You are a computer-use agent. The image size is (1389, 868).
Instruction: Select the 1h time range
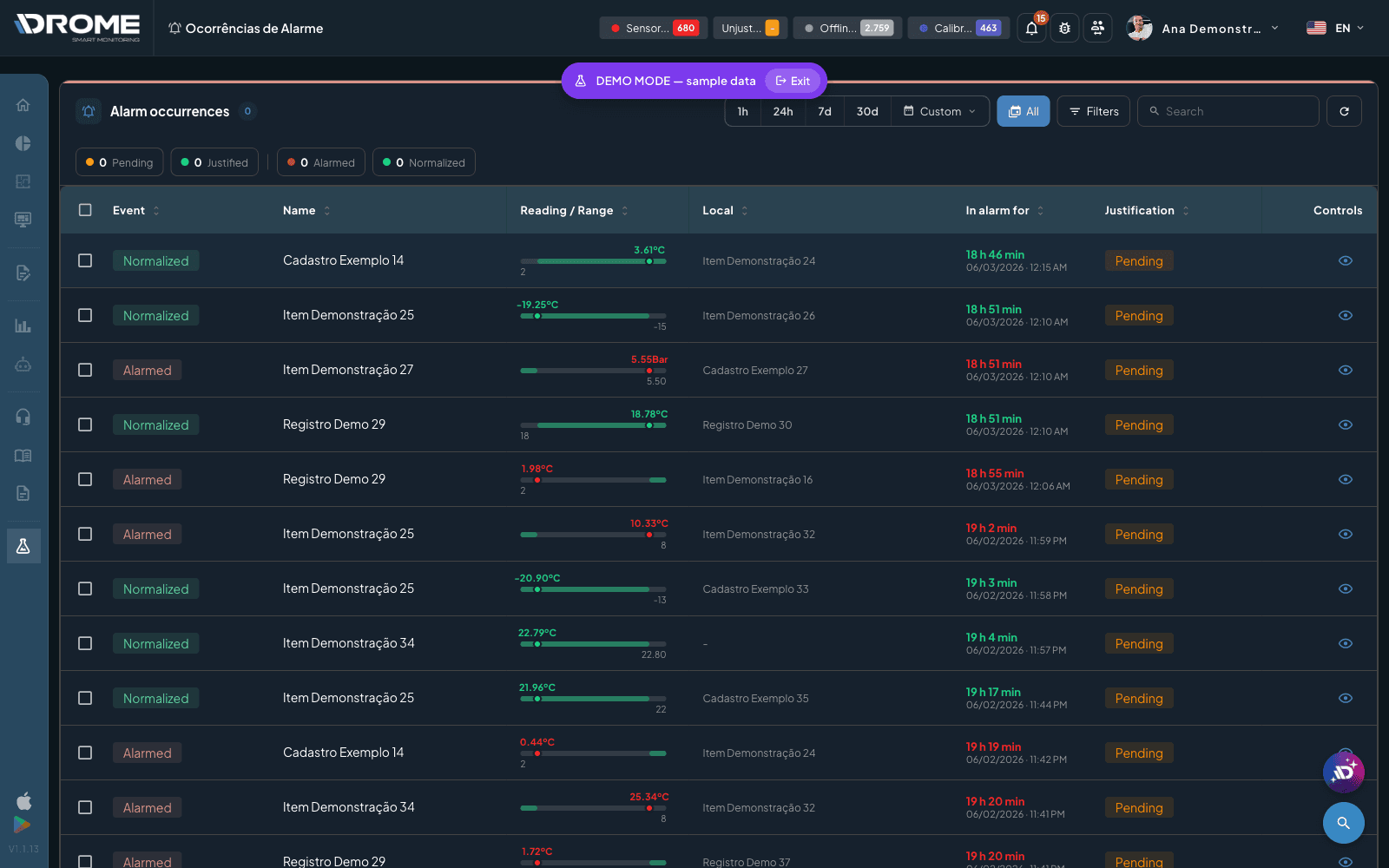coord(743,111)
